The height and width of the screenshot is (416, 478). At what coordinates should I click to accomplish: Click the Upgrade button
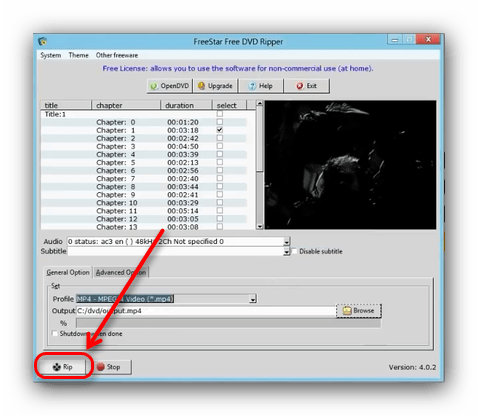pos(215,86)
